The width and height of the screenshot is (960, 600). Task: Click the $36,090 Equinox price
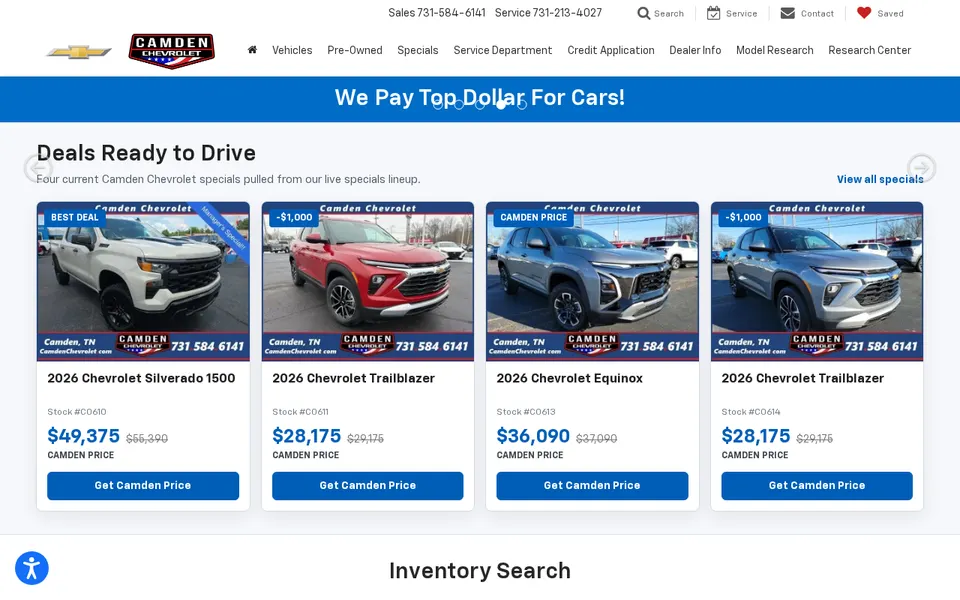tap(533, 436)
